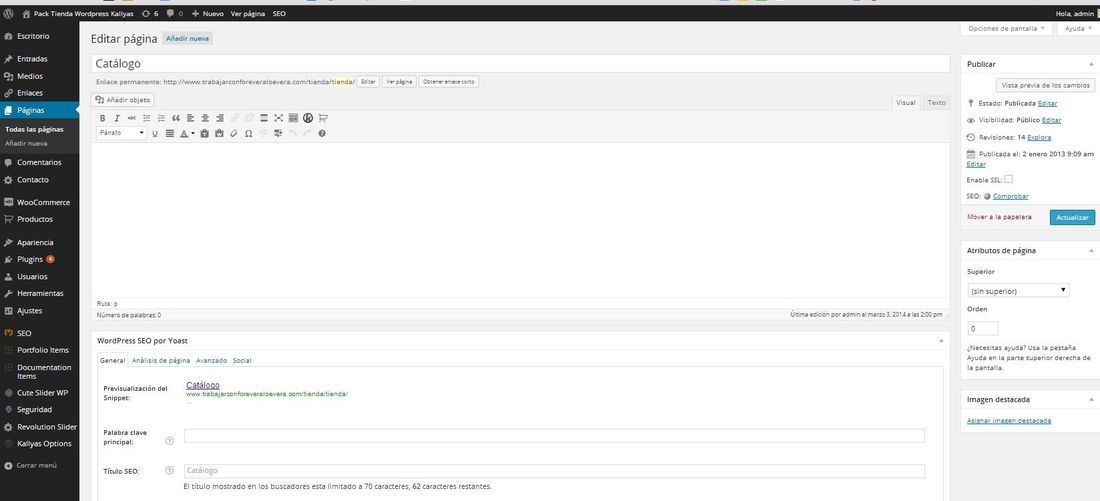The width and height of the screenshot is (1100, 501).
Task: Paste as plain text
Action: (204, 133)
